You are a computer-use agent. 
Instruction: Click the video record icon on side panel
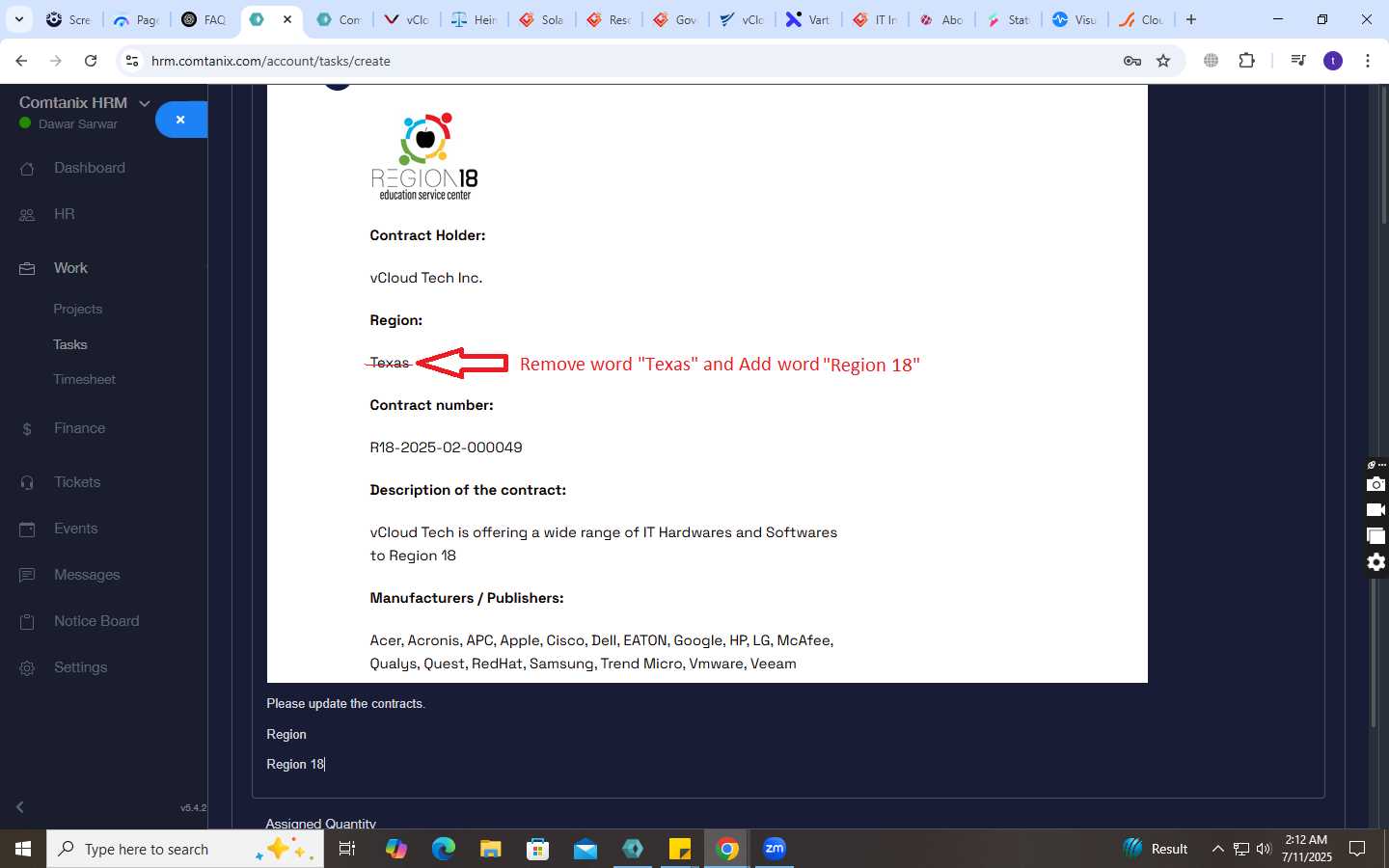coord(1376,510)
